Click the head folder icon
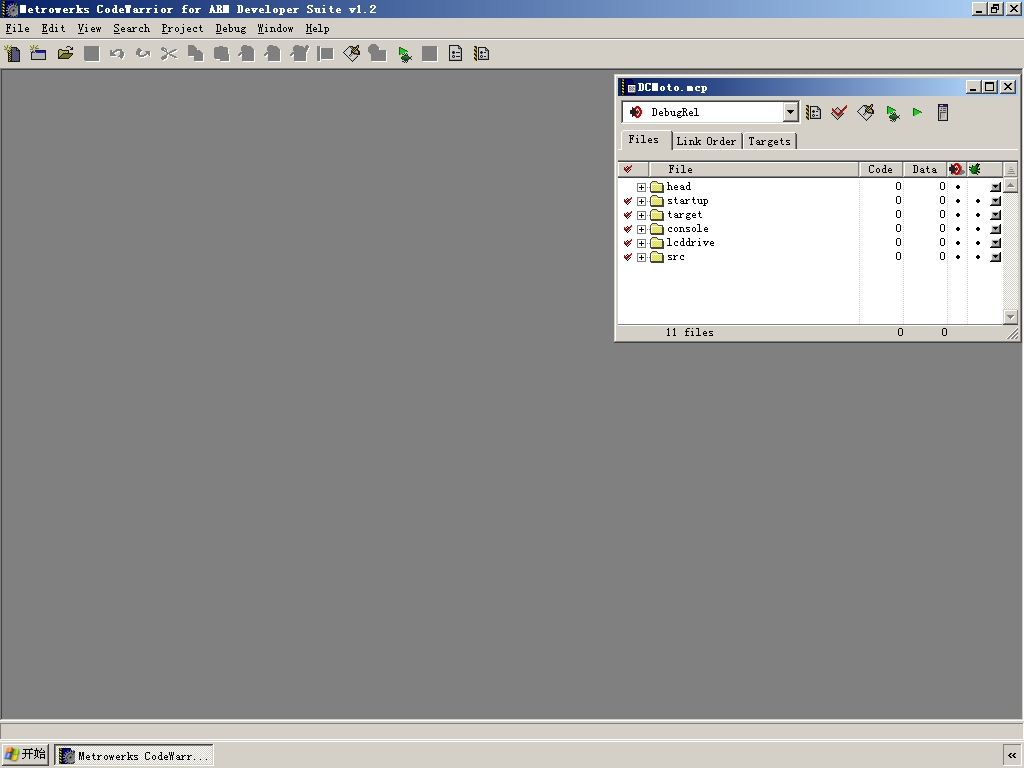Screen dimensions: 1024x768 pyautogui.click(x=657, y=187)
